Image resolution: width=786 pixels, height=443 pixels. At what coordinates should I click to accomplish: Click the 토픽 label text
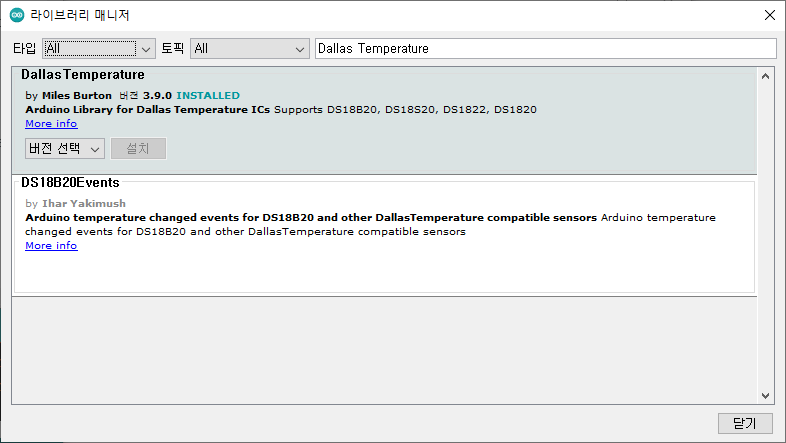[x=172, y=49]
